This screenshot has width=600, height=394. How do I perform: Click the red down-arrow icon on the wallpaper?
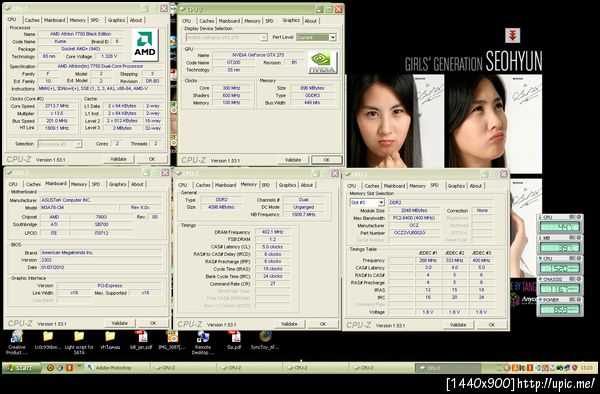point(512,36)
